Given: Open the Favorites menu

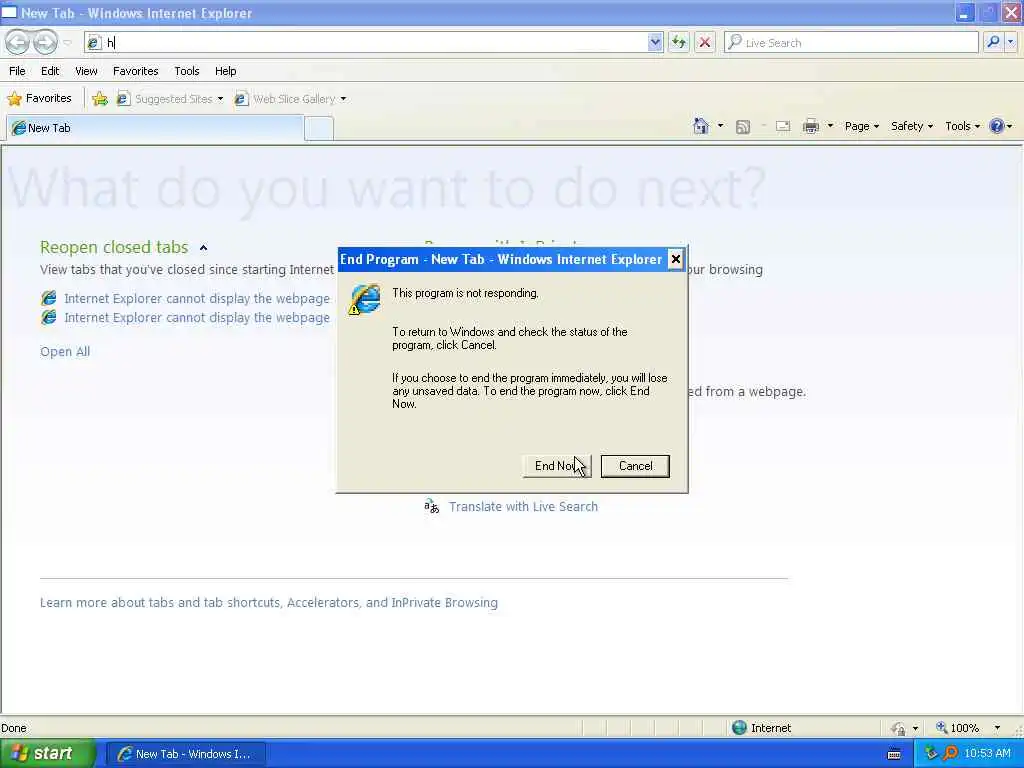Looking at the screenshot, I should point(135,71).
